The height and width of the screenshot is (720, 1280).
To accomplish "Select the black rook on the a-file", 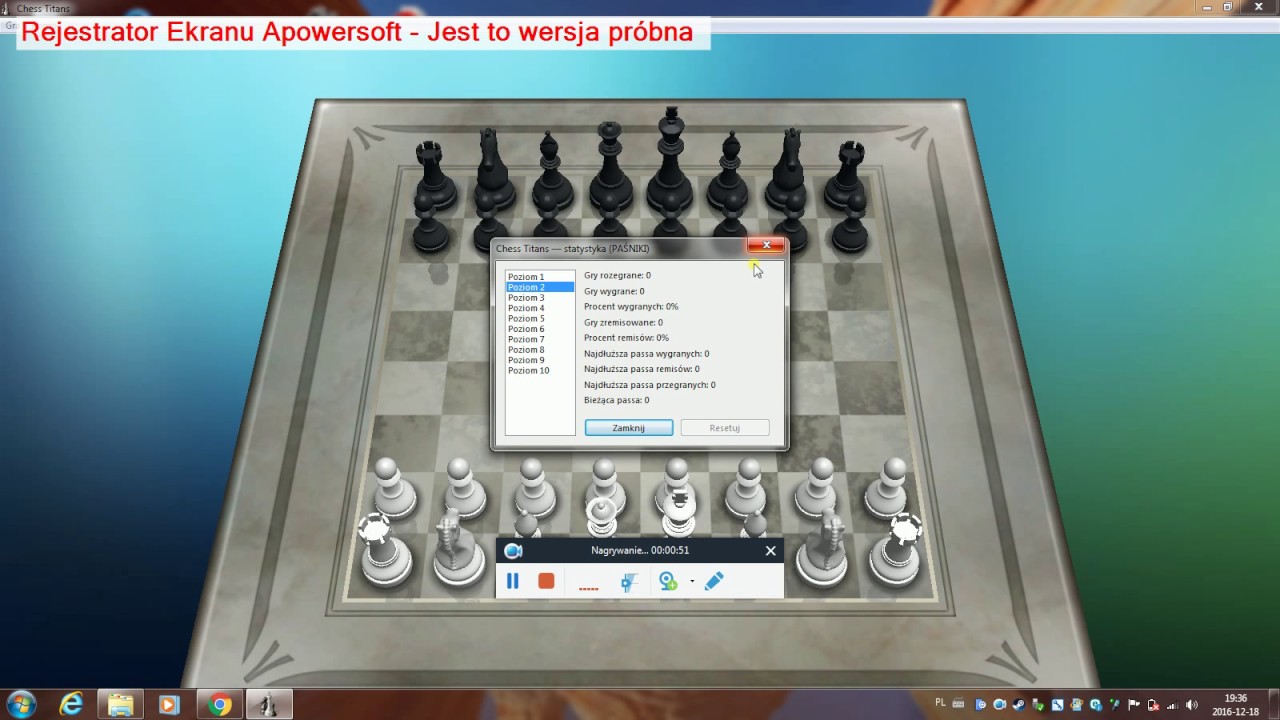I will click(x=431, y=175).
